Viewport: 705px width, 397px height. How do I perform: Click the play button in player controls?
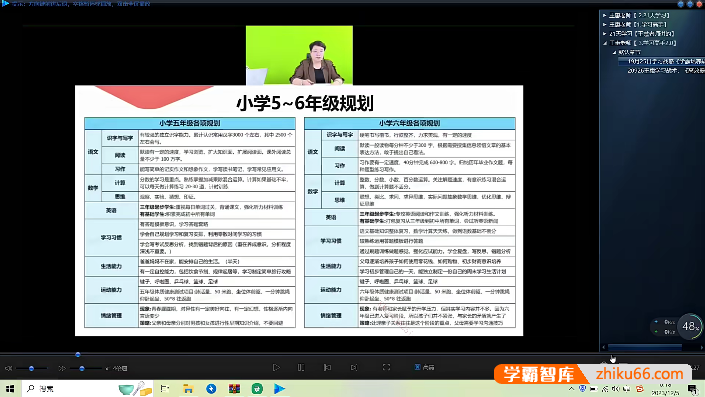point(276,367)
